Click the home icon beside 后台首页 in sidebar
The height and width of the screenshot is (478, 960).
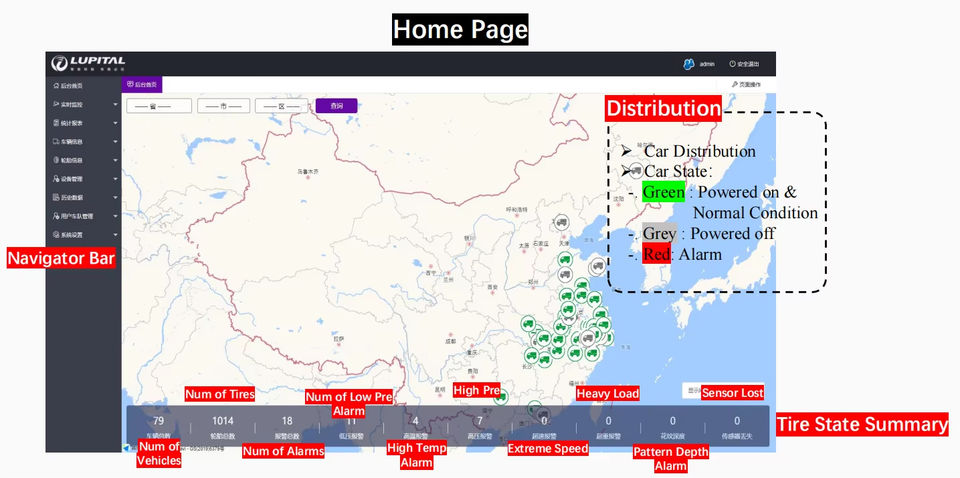coord(56,86)
